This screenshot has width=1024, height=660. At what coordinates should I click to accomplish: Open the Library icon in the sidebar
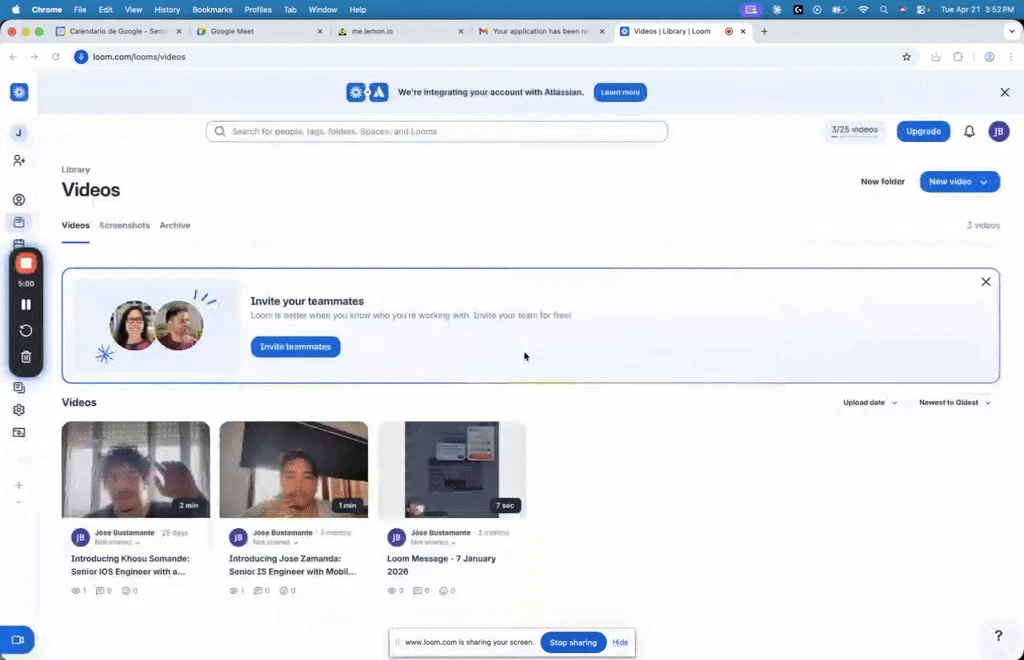click(x=19, y=223)
